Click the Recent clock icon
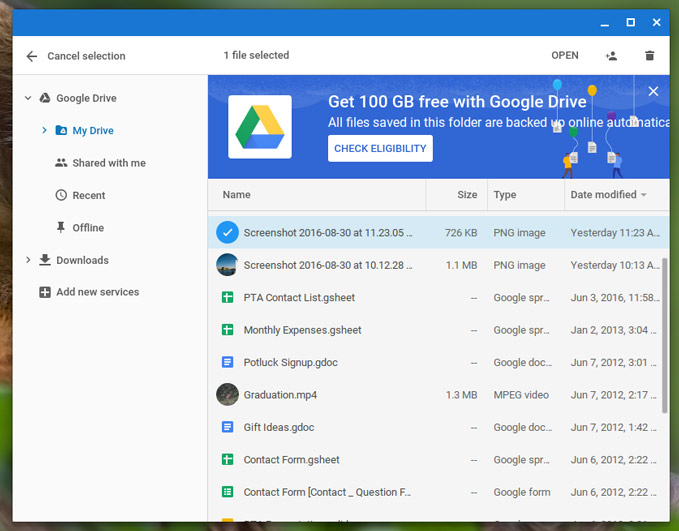Screen dimensions: 679x531 pos(61,195)
